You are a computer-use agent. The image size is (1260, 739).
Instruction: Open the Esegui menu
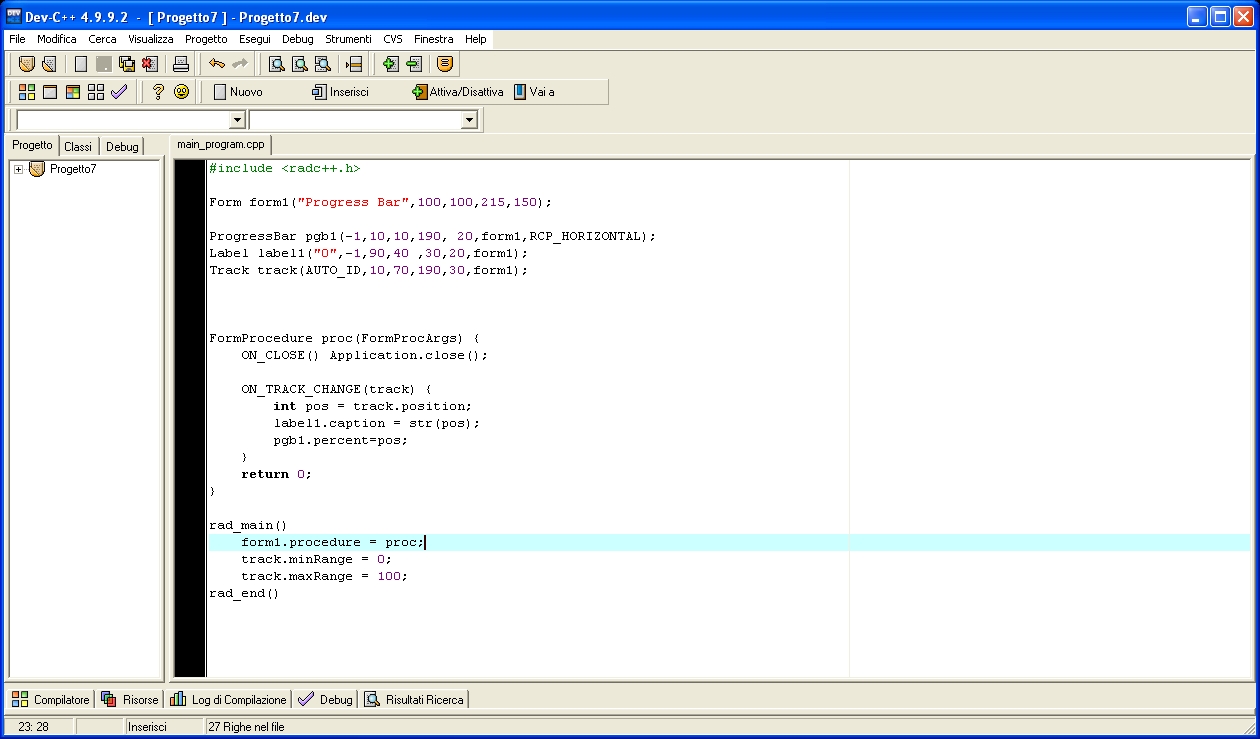254,39
